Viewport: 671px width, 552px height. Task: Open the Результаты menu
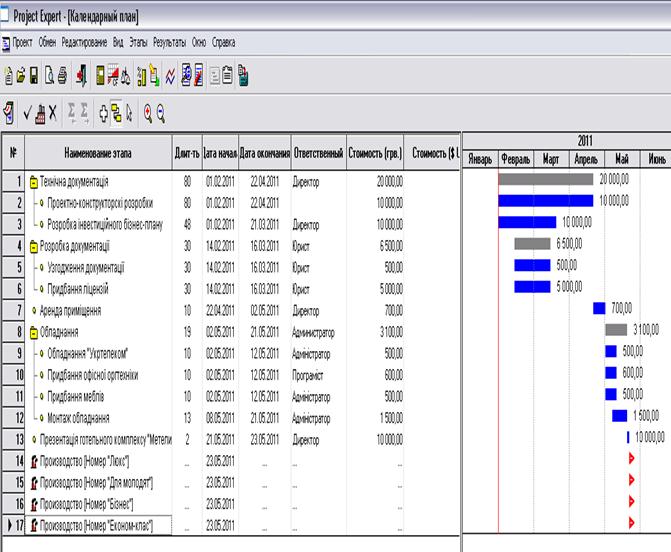pos(168,43)
